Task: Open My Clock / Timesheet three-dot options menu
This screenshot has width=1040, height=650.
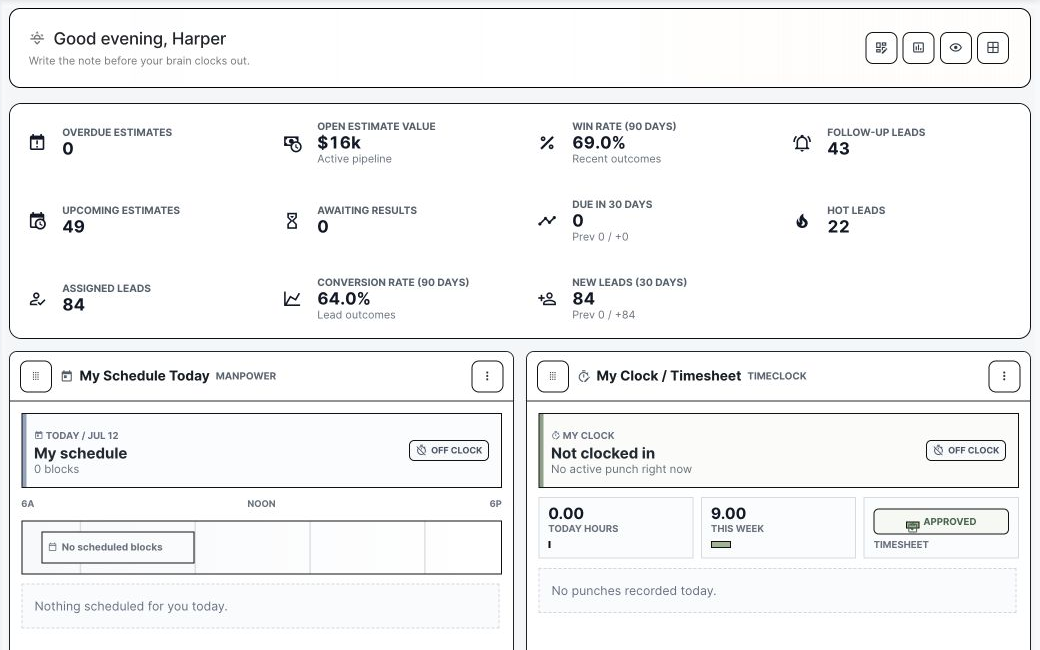Action: coord(1004,376)
